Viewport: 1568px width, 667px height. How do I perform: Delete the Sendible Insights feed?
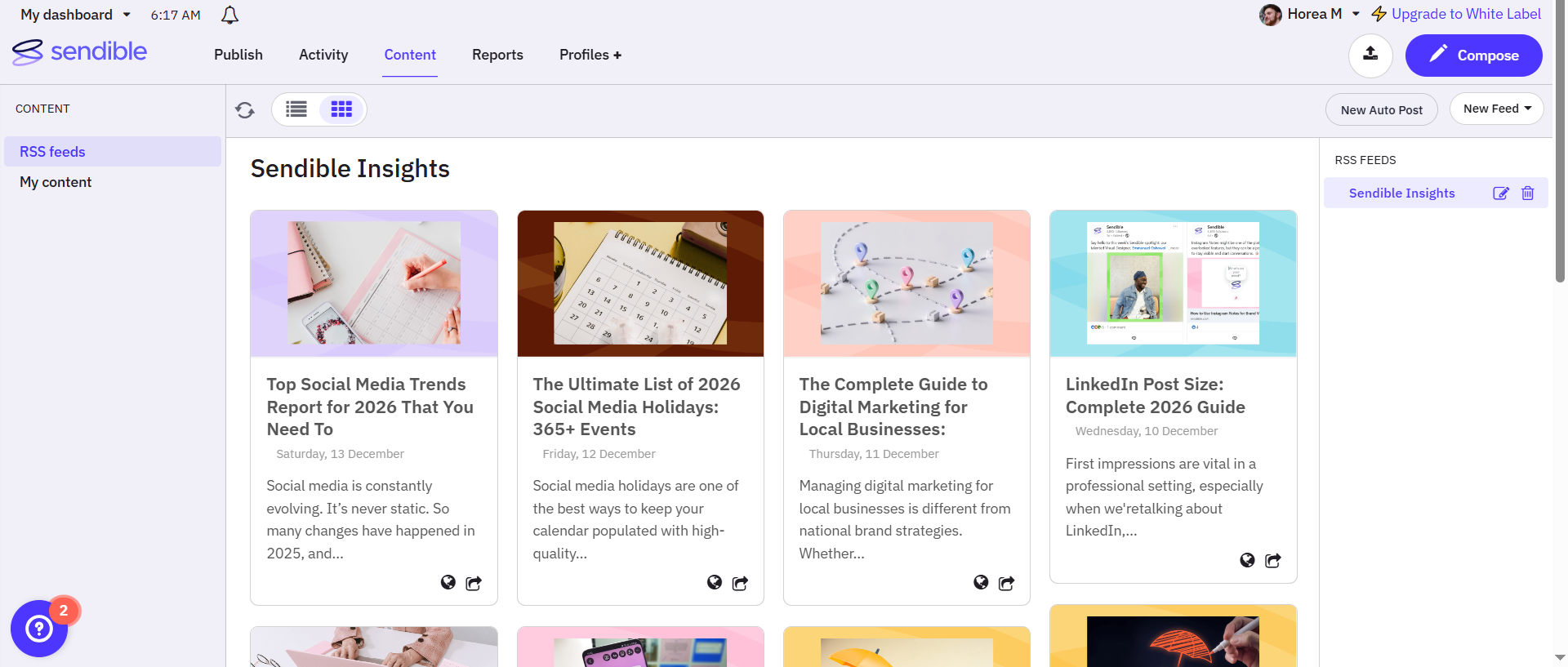[x=1528, y=193]
